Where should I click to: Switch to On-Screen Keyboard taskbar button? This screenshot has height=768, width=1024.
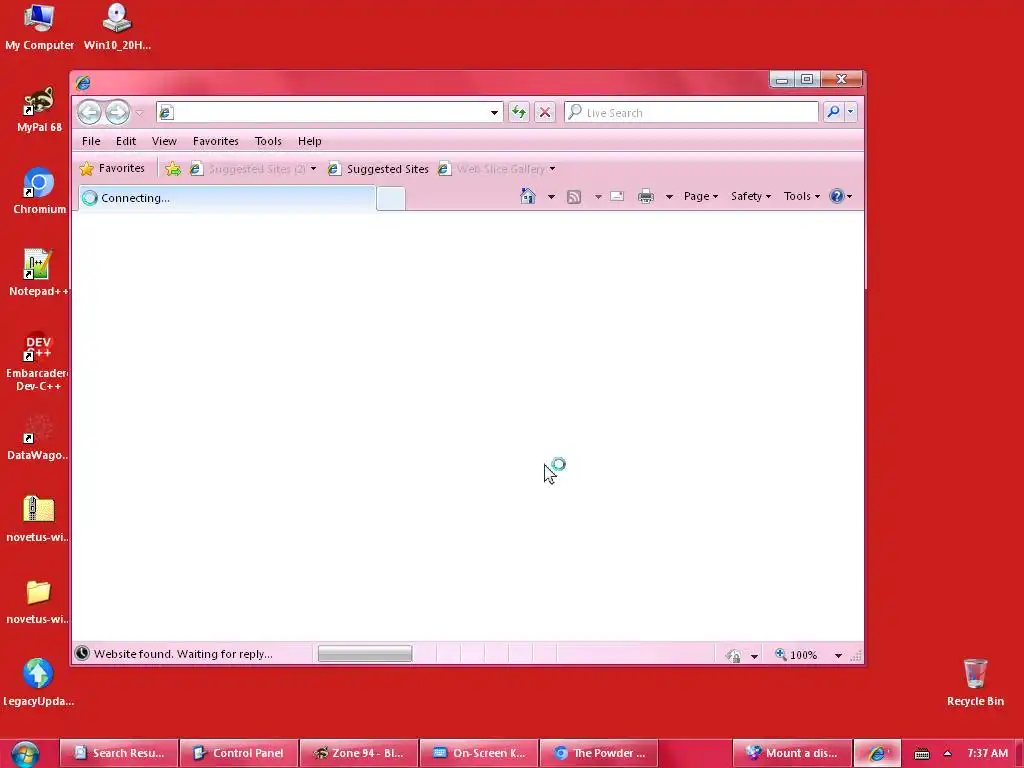(479, 753)
